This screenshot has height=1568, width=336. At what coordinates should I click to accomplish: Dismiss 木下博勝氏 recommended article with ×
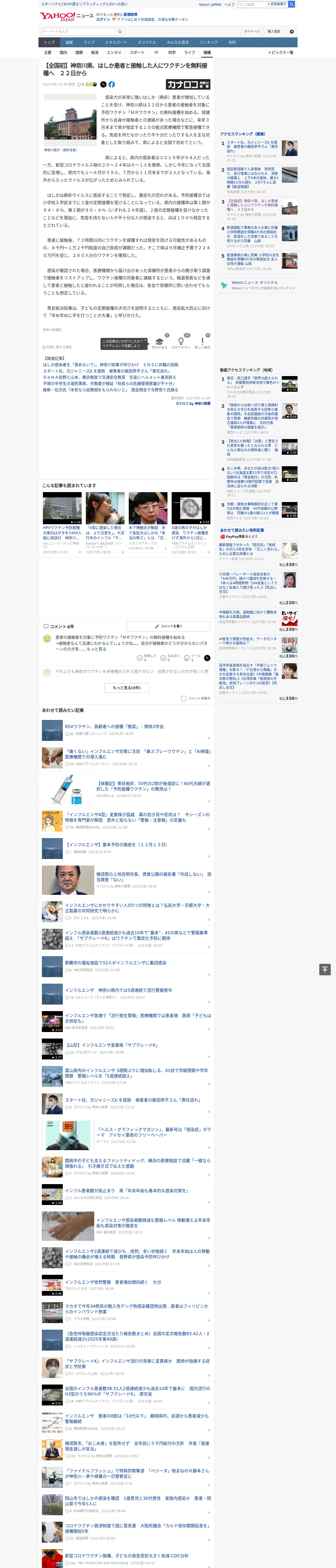(165, 549)
